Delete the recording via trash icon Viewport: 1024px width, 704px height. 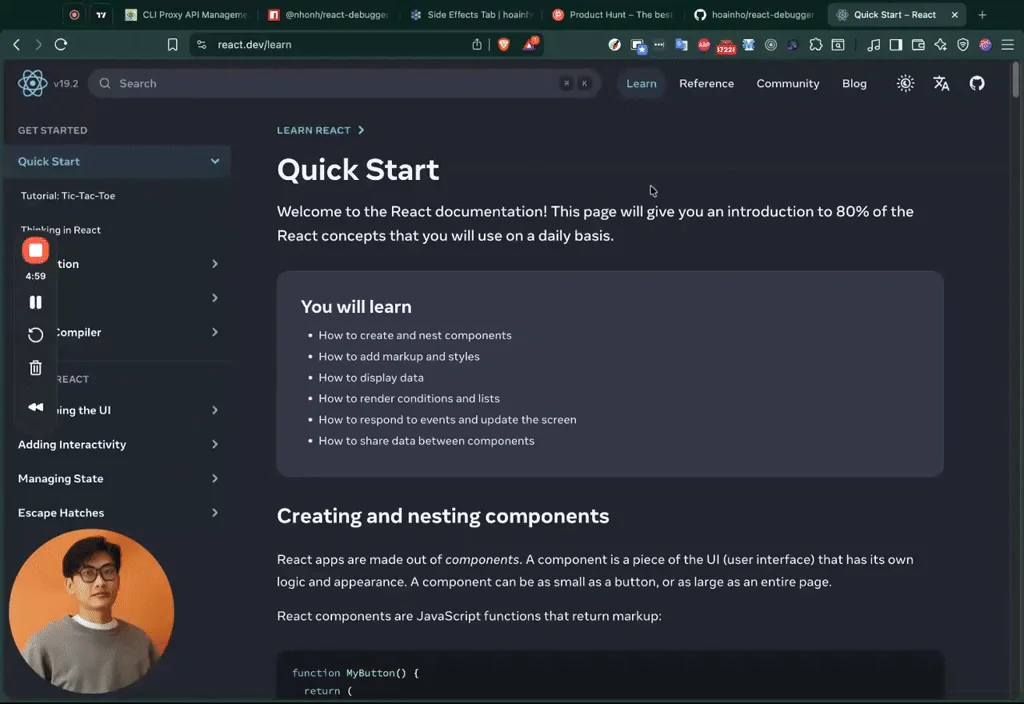[x=35, y=367]
